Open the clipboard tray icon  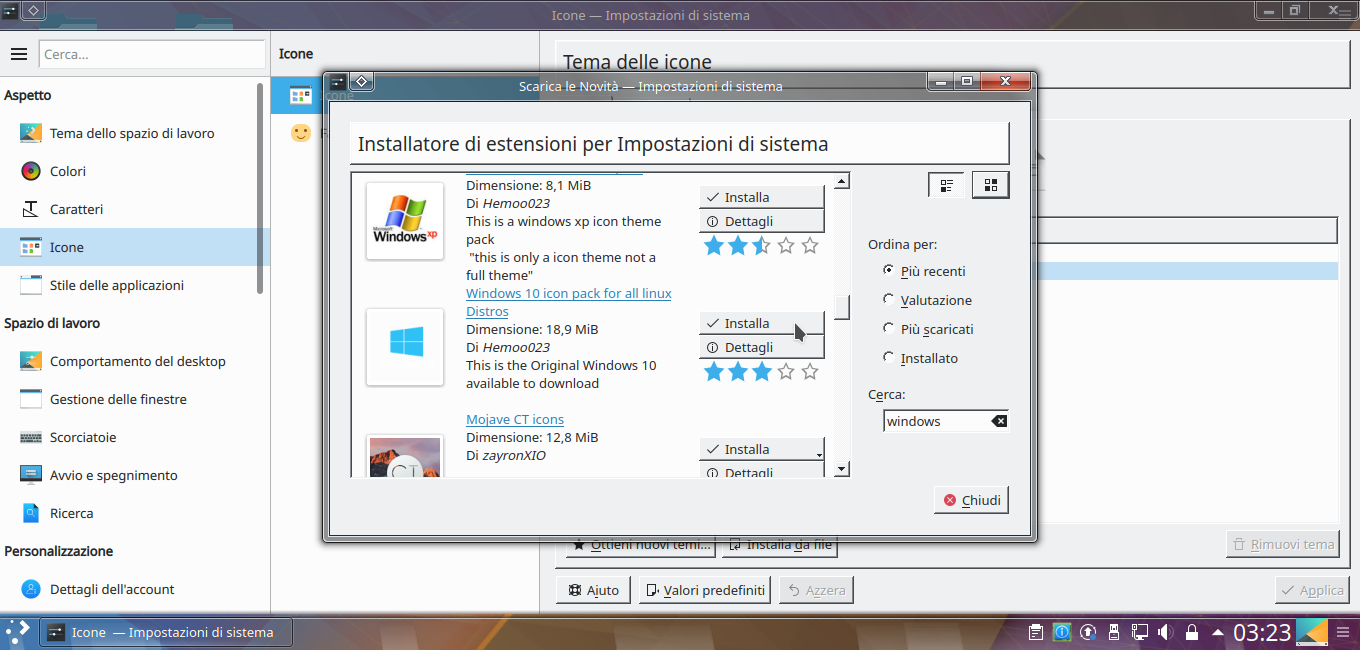click(x=1036, y=632)
